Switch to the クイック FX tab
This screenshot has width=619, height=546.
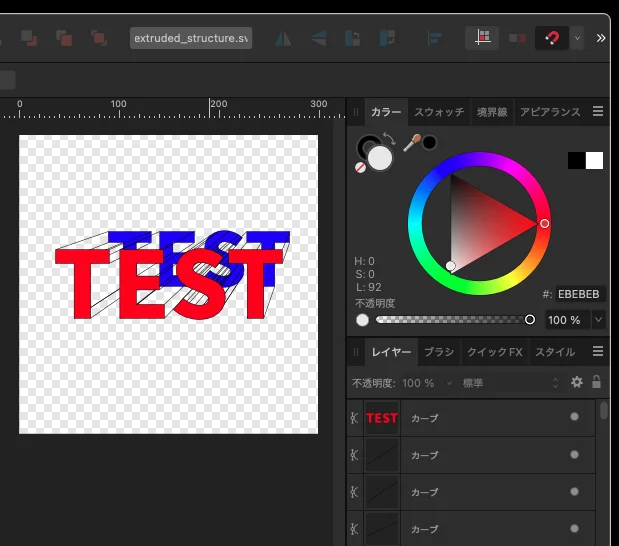pyautogui.click(x=495, y=352)
